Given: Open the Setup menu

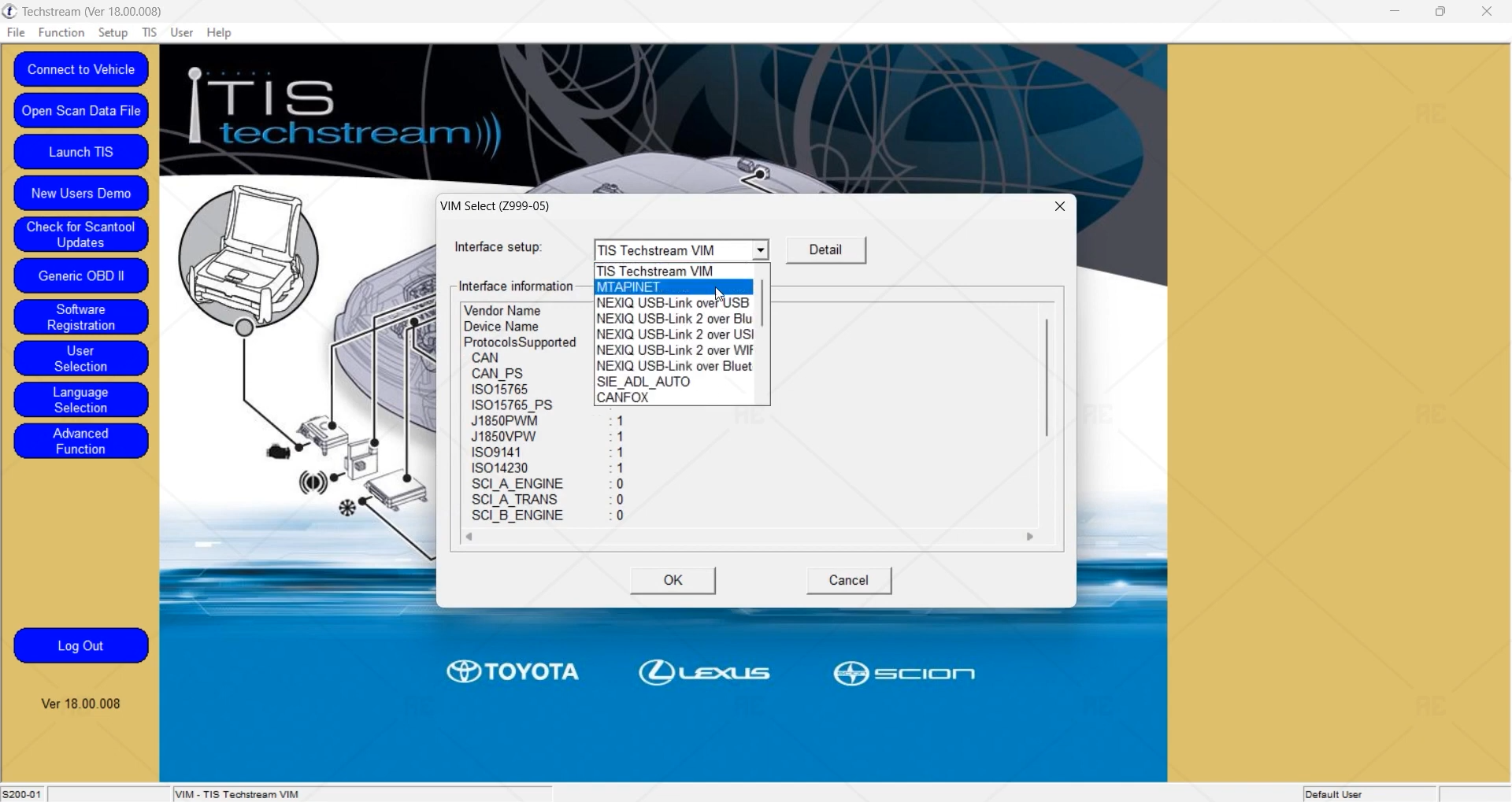Looking at the screenshot, I should tap(113, 32).
